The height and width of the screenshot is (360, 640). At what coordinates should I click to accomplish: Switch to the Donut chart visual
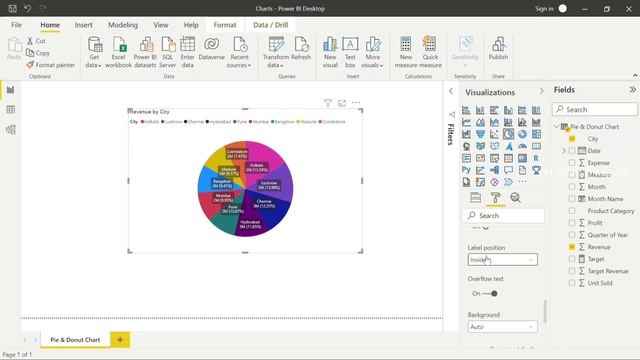[x=522, y=134]
